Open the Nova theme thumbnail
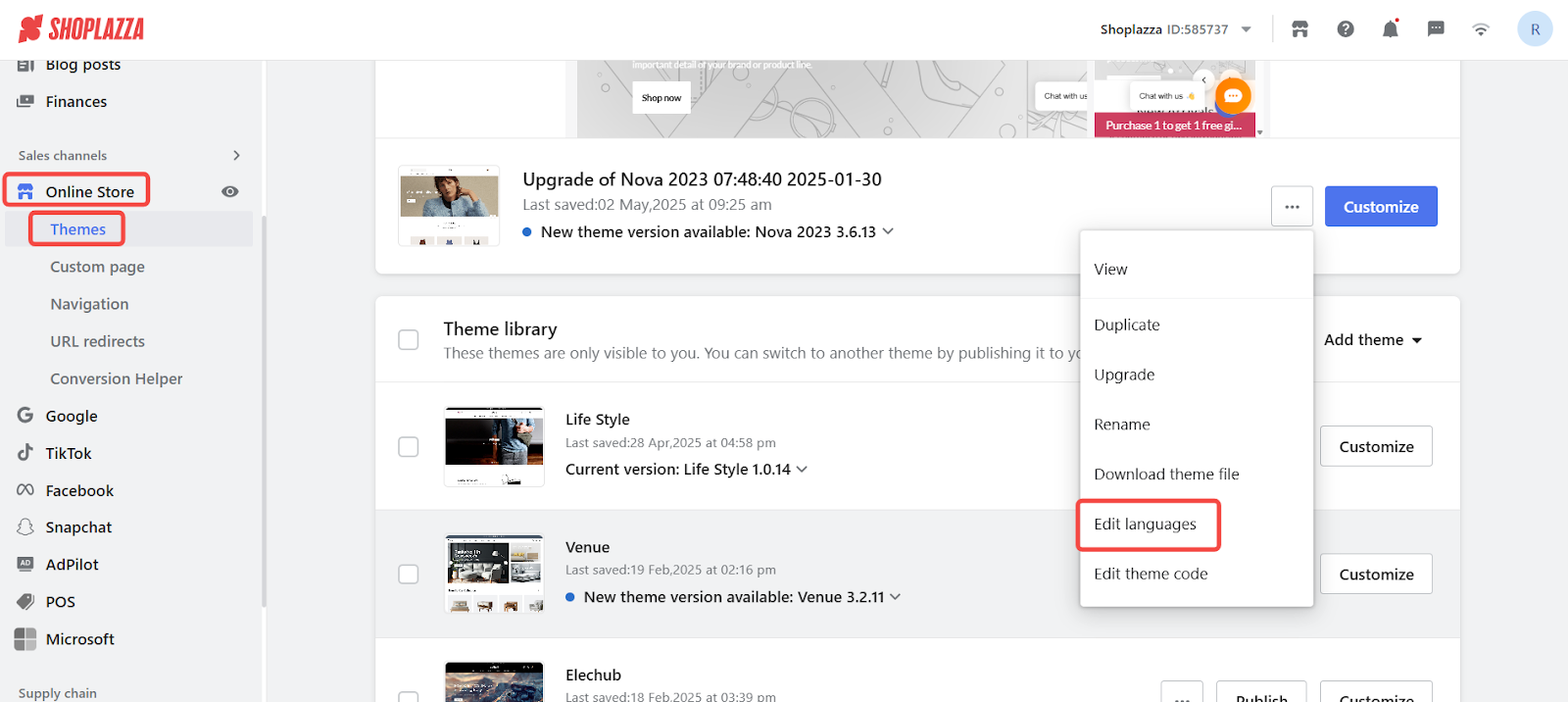 click(449, 206)
